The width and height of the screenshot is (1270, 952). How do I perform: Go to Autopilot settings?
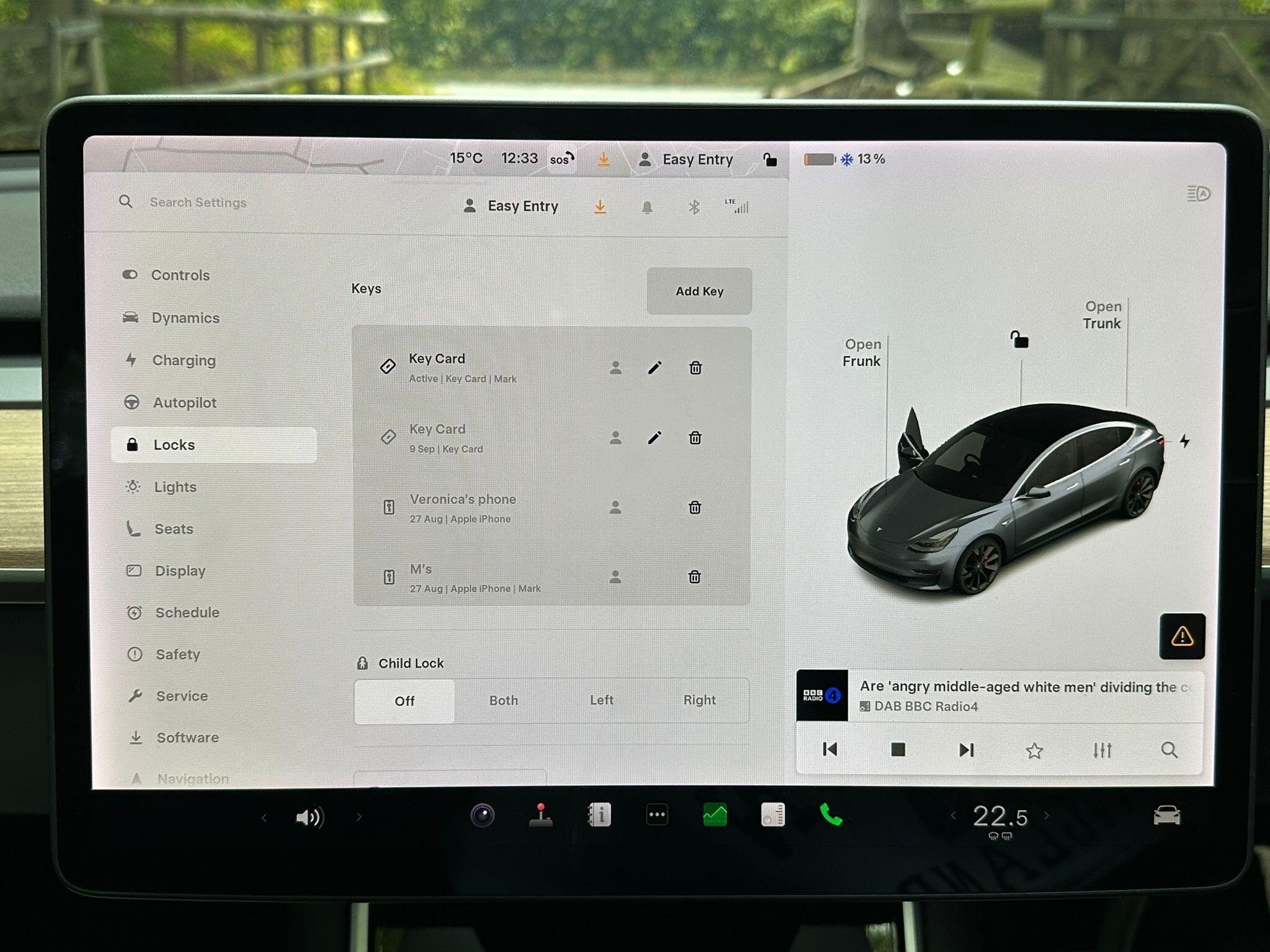click(184, 403)
